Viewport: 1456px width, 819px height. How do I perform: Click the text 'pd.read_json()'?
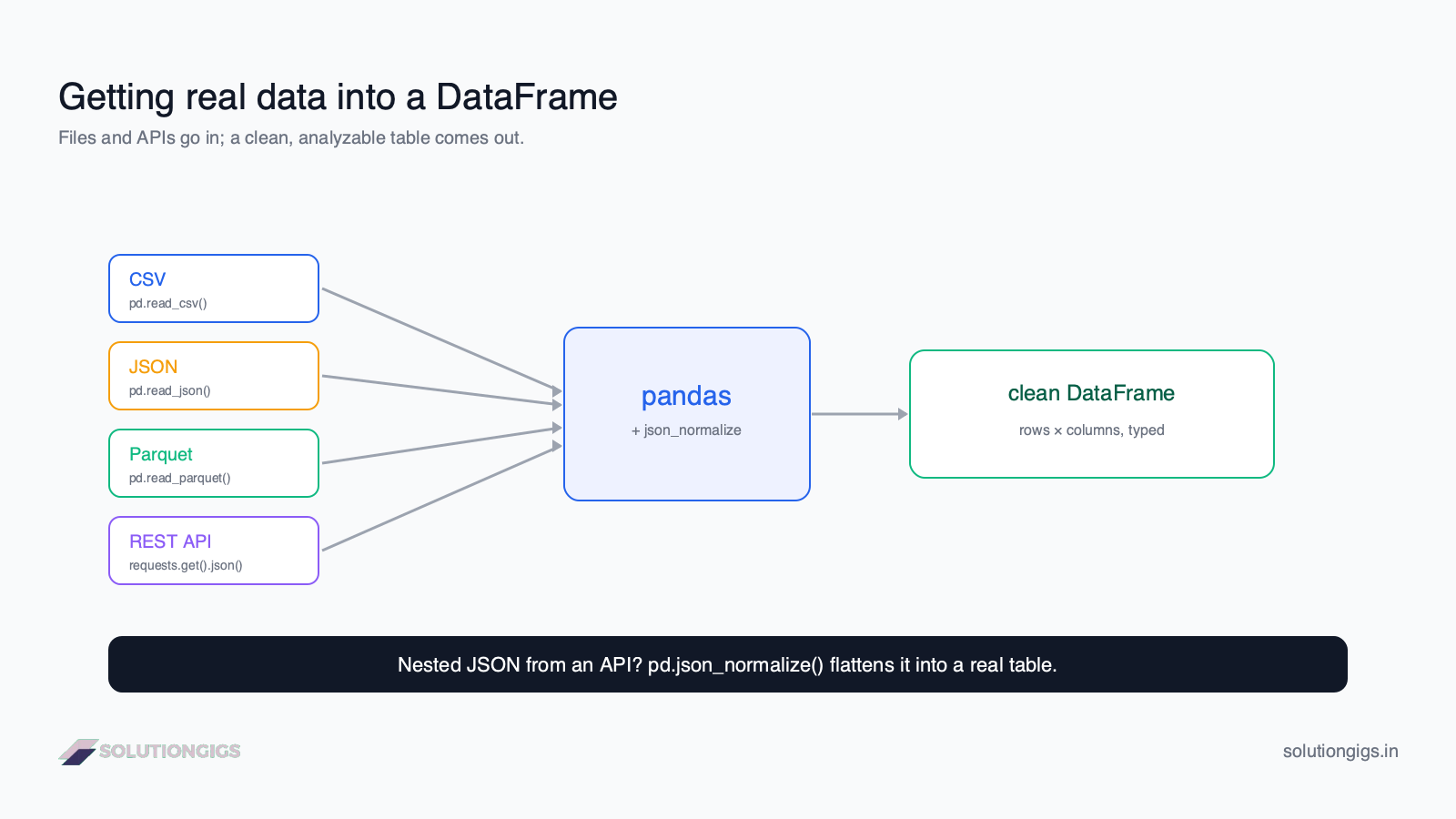pos(170,390)
